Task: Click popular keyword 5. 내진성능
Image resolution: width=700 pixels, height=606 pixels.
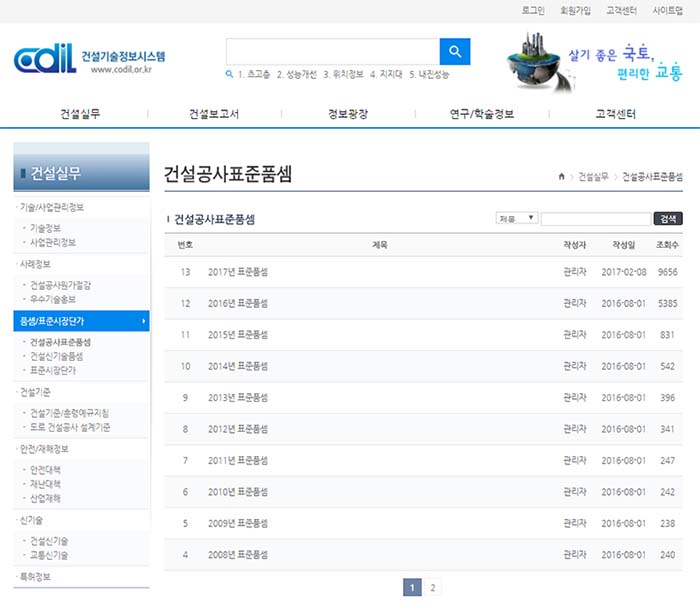Action: [429, 74]
